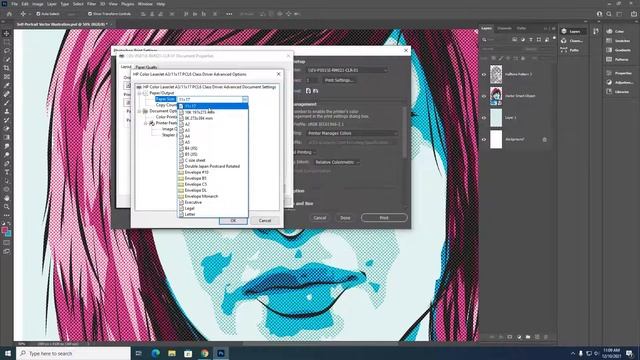Open the Properties panel icon
The width and height of the screenshot is (640, 360).
(x=609, y=73)
